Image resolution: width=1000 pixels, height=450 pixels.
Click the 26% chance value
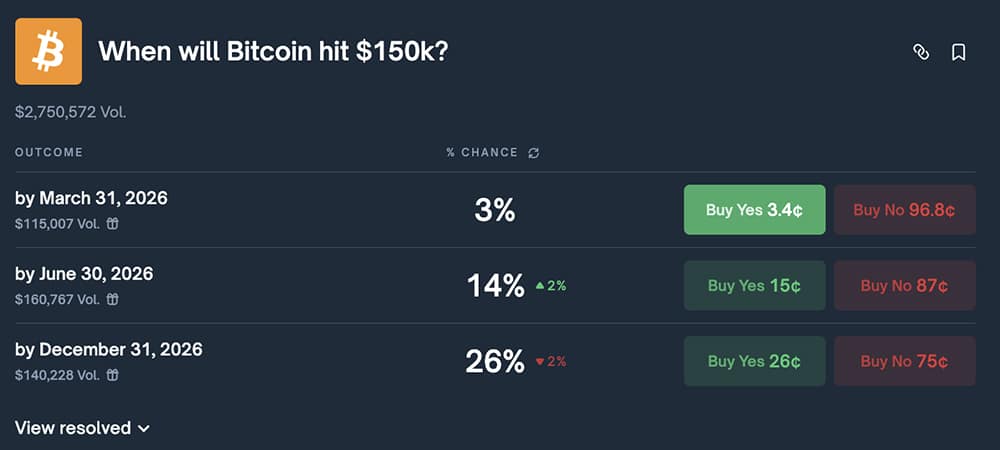tap(495, 361)
